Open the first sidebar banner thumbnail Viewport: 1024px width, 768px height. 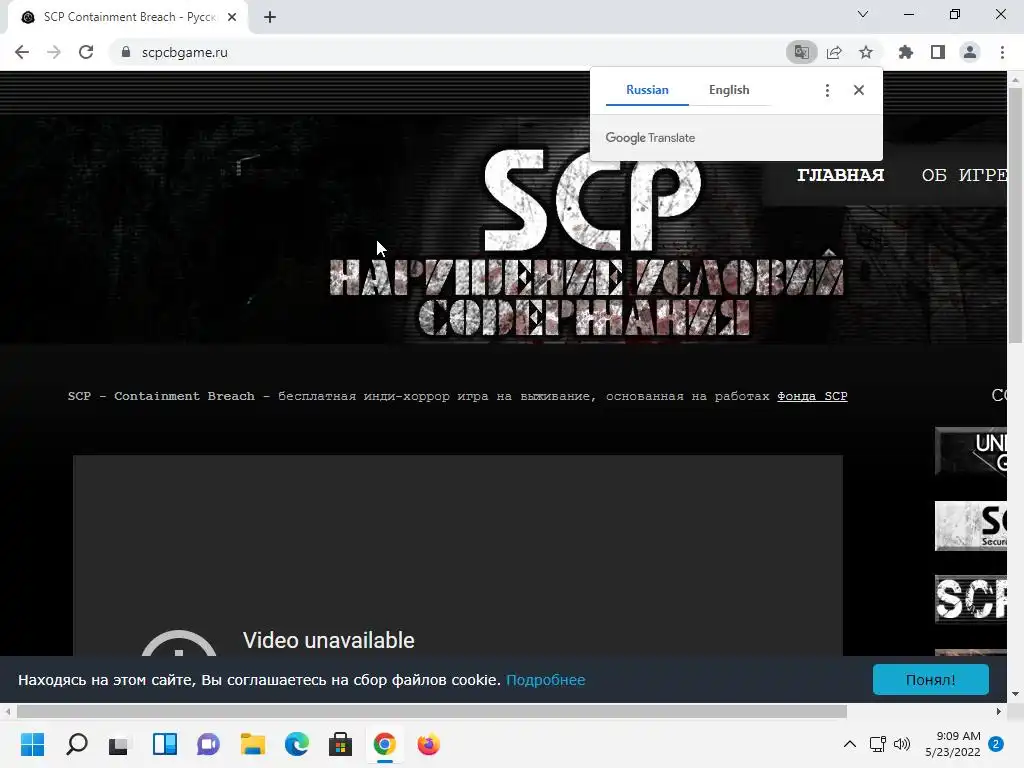click(x=970, y=451)
